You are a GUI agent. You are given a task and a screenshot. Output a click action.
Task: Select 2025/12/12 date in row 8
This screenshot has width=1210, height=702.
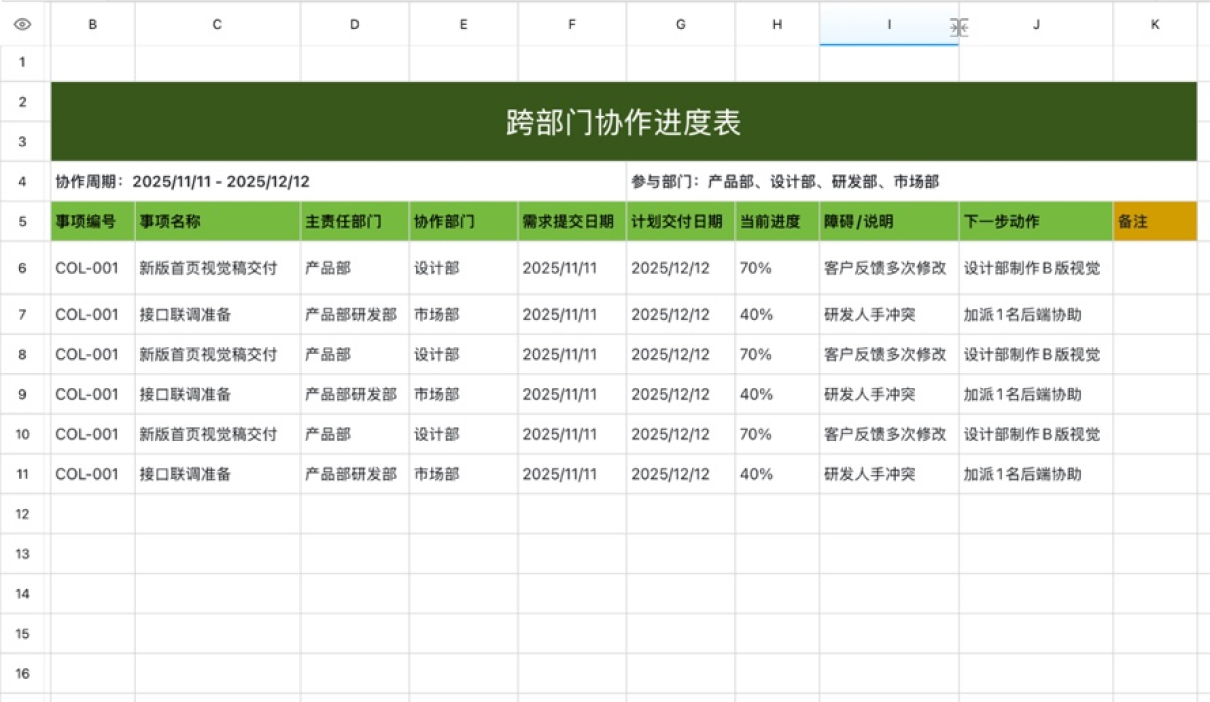point(680,354)
